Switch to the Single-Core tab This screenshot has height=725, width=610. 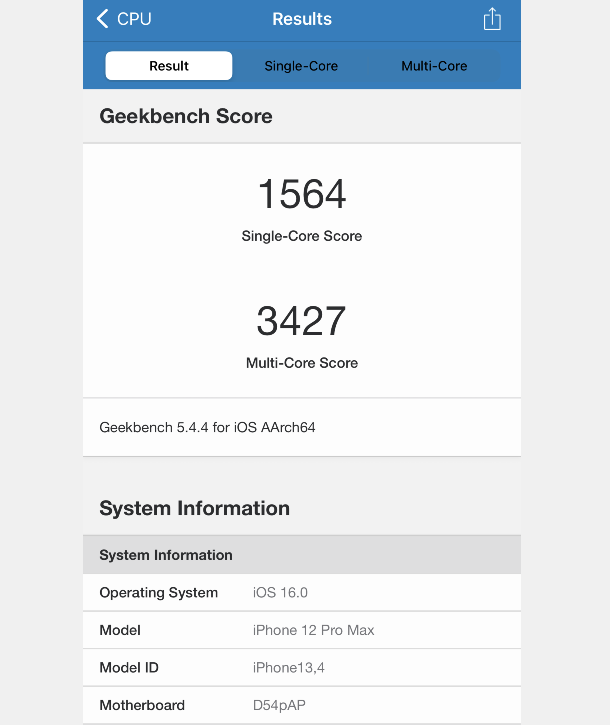click(x=301, y=66)
